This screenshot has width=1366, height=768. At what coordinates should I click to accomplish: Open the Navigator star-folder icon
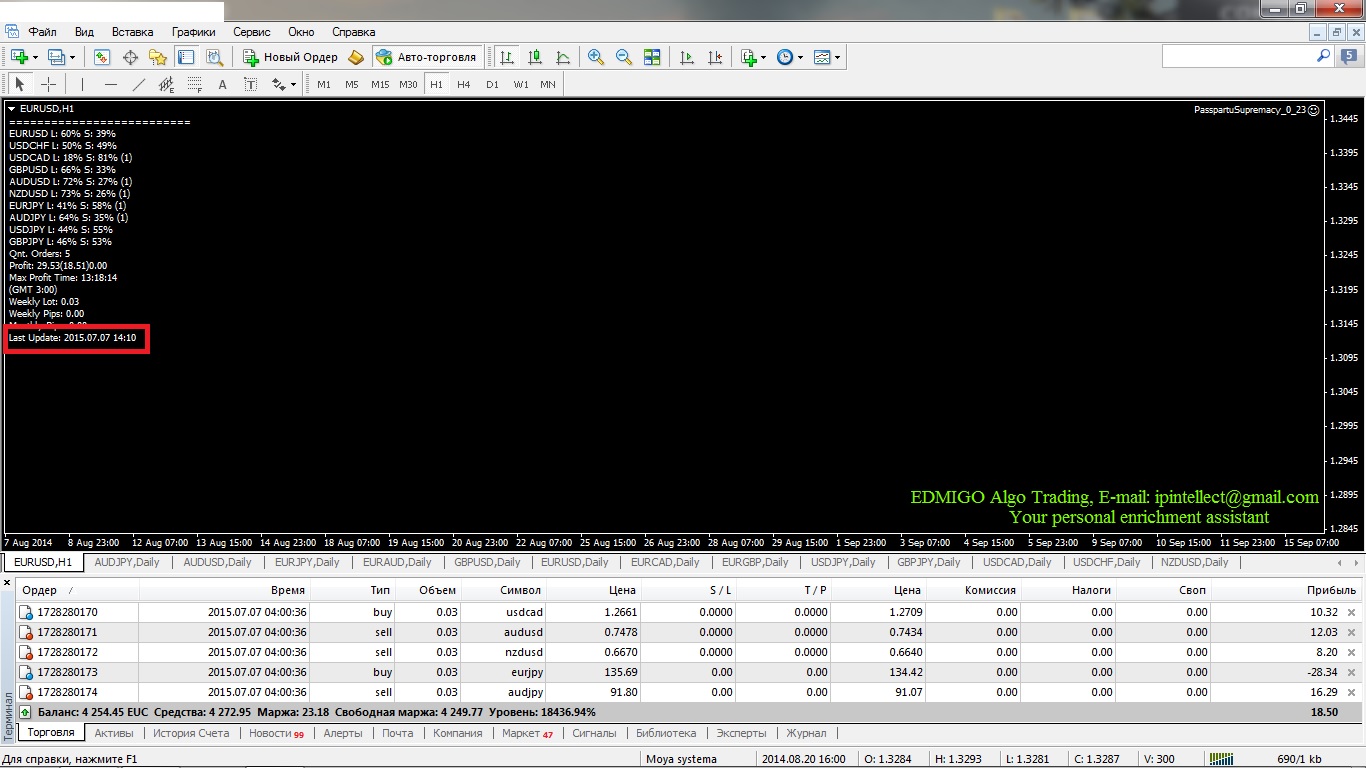158,57
